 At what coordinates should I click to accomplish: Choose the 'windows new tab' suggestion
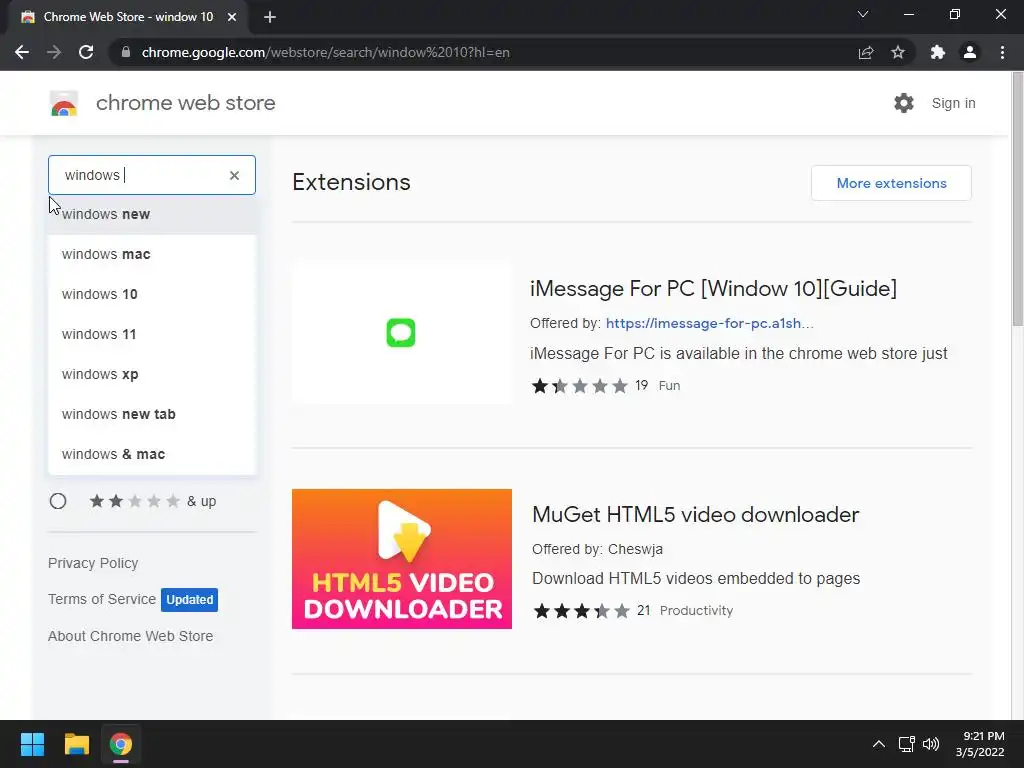pos(152,414)
